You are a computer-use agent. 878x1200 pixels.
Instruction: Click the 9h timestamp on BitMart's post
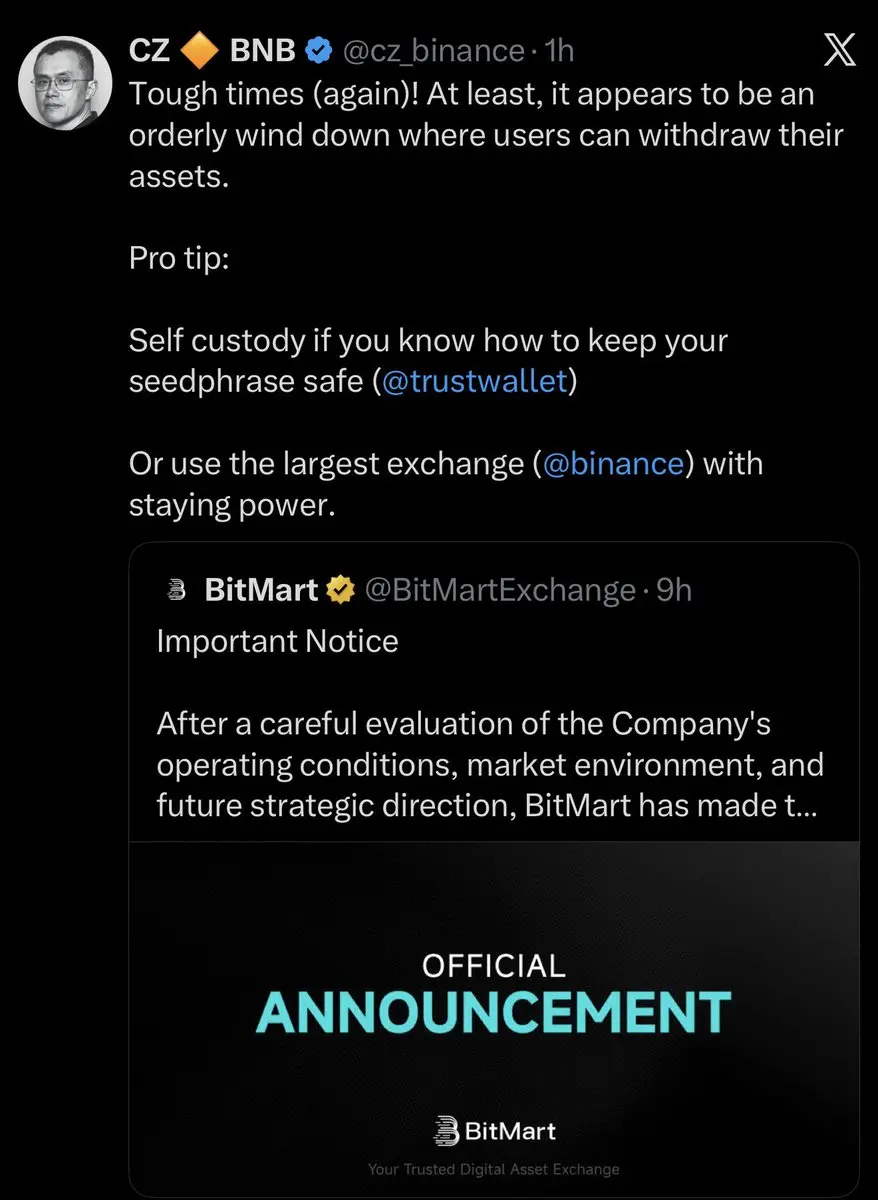(674, 590)
